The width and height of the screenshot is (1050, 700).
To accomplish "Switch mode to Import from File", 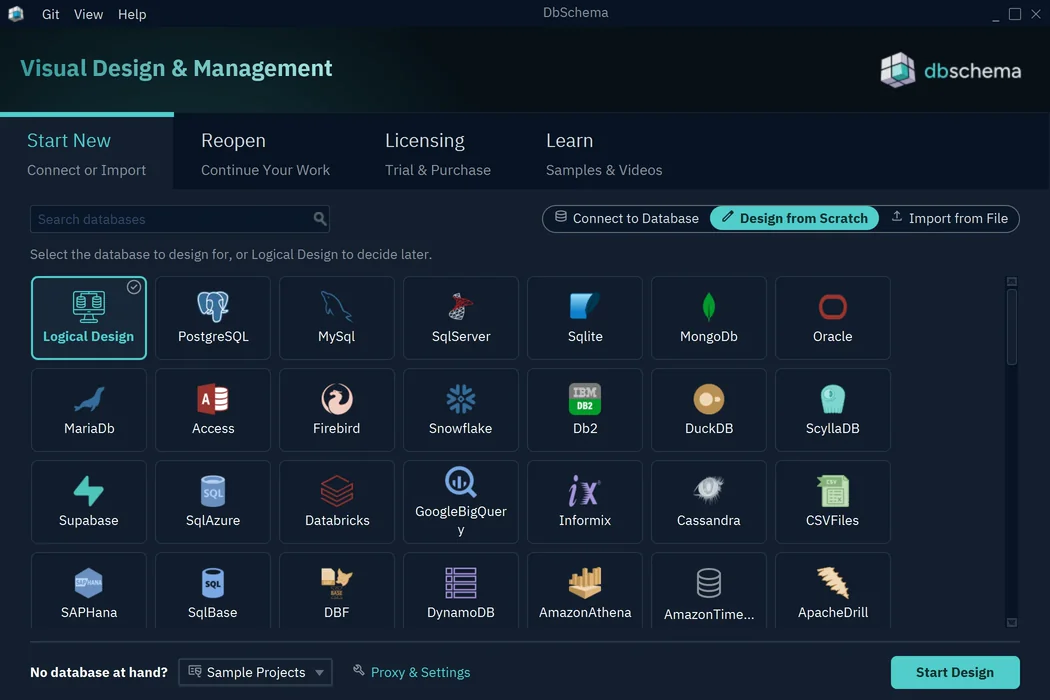I will (x=950, y=218).
